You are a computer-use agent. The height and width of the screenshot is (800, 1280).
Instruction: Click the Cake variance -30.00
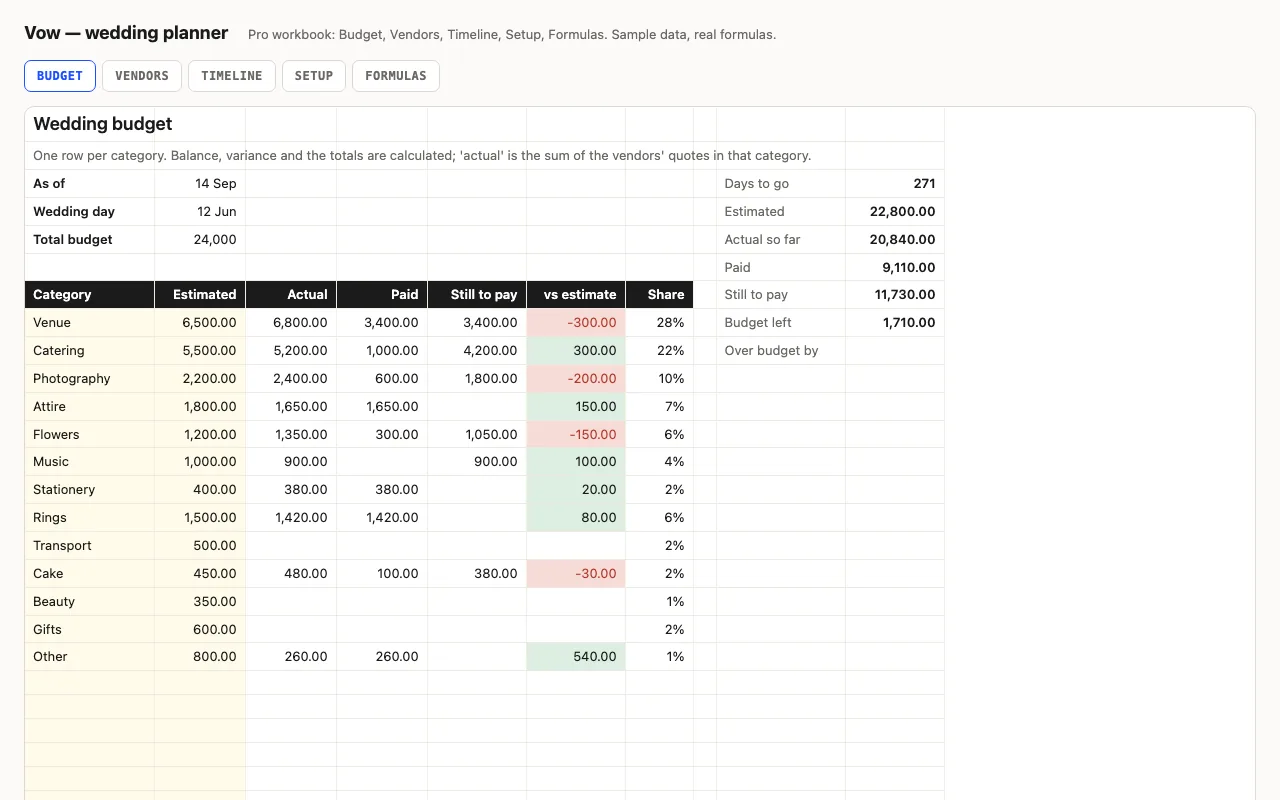point(576,574)
